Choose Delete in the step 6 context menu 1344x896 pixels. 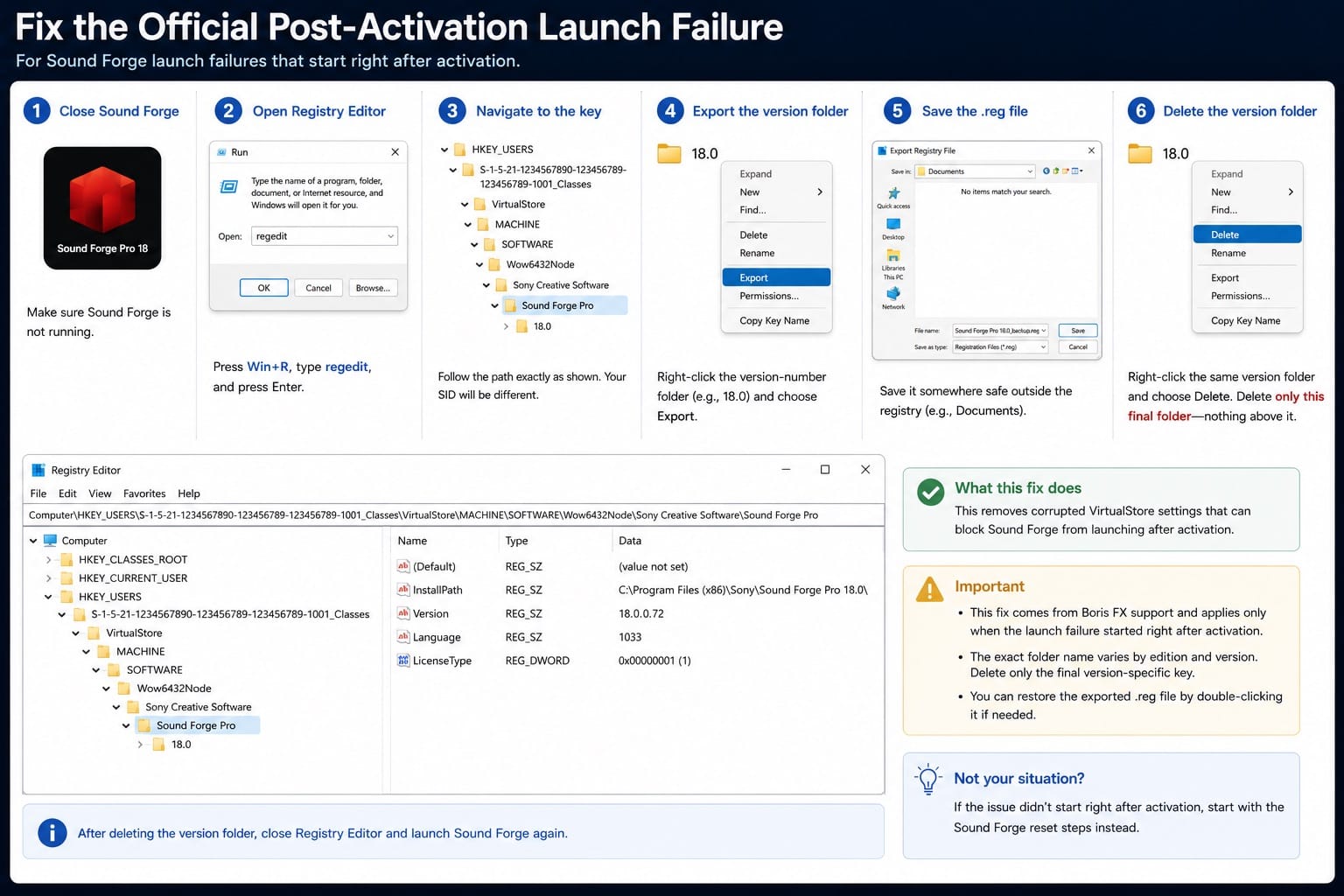pyautogui.click(x=1247, y=234)
